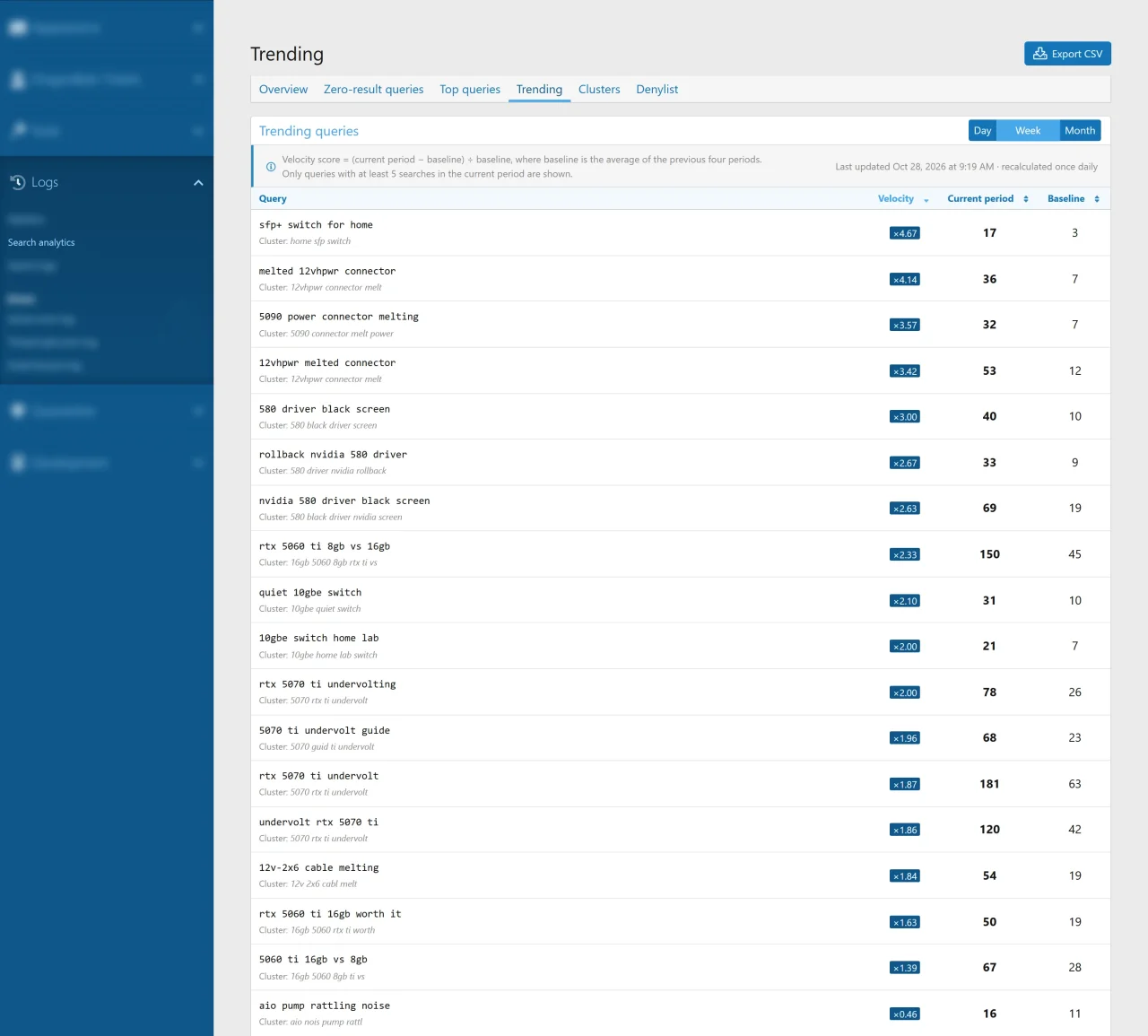Open query 'rtx 5070 ti undervolt'
The width and height of the screenshot is (1148, 1036).
319,777
